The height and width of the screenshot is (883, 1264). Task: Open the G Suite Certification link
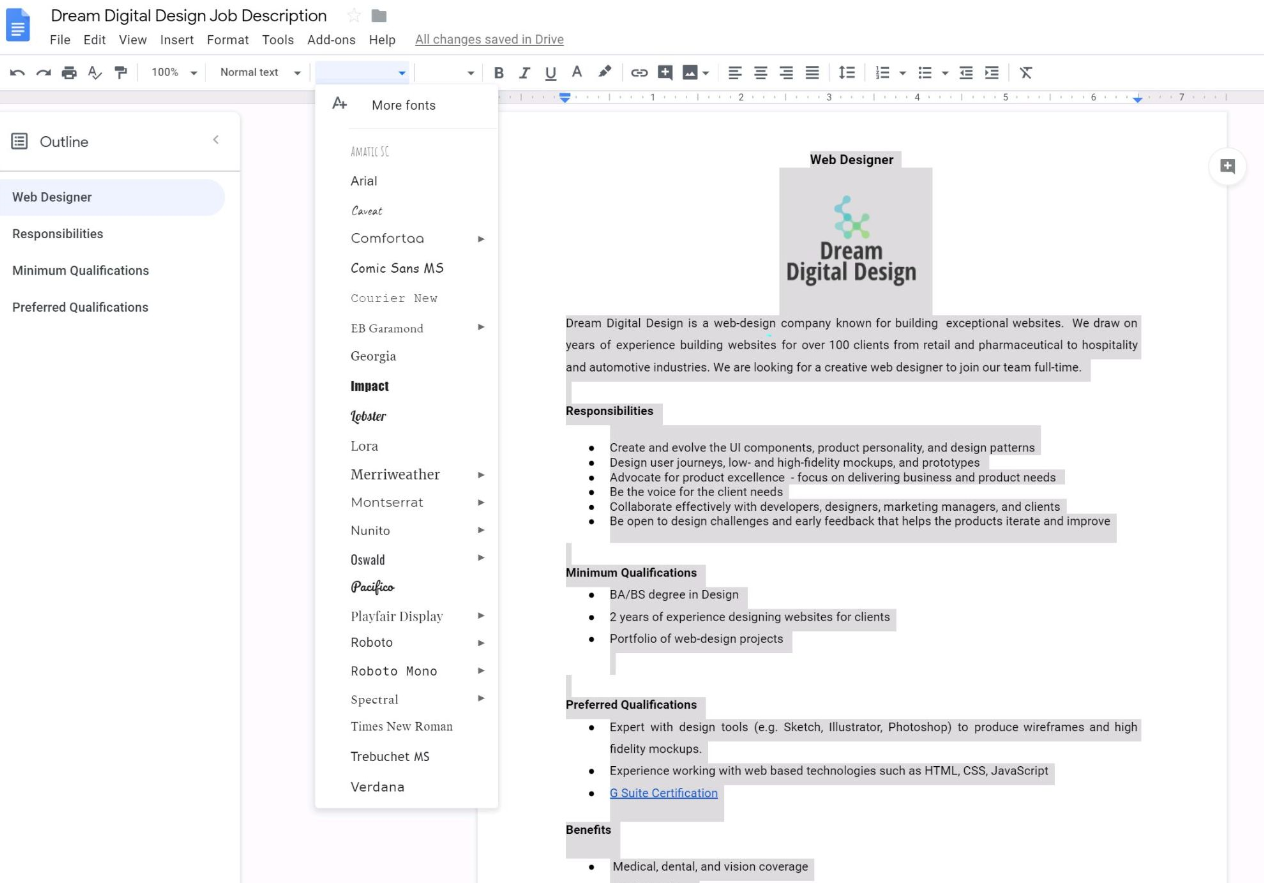(x=664, y=793)
